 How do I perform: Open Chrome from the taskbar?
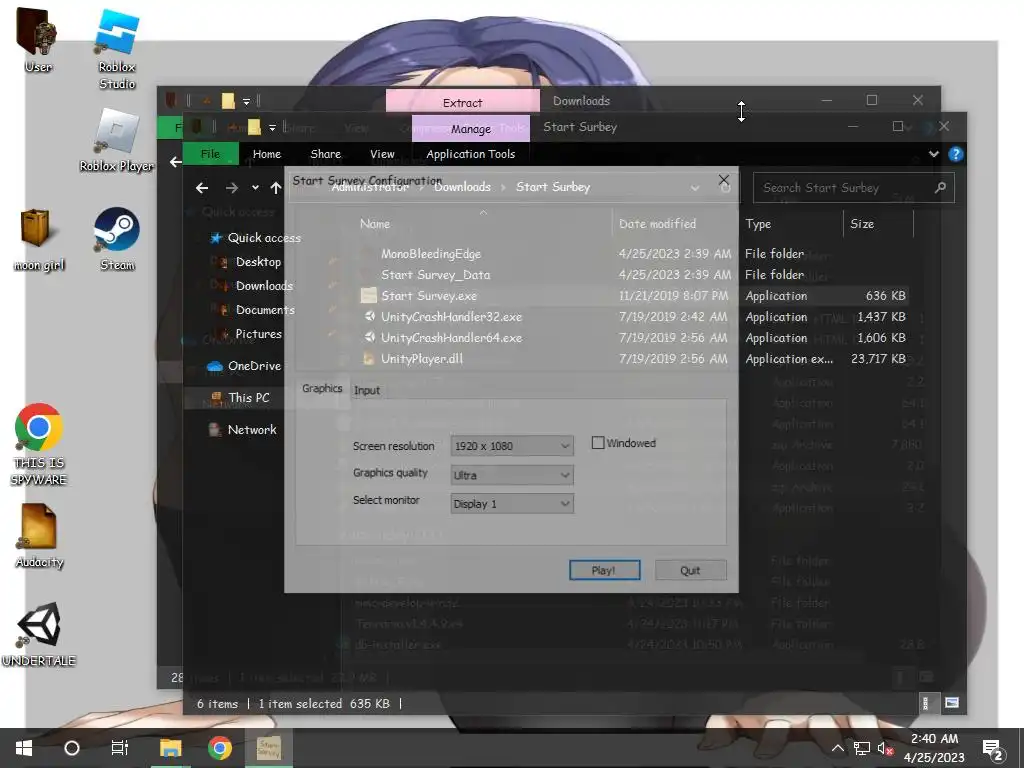click(x=219, y=748)
